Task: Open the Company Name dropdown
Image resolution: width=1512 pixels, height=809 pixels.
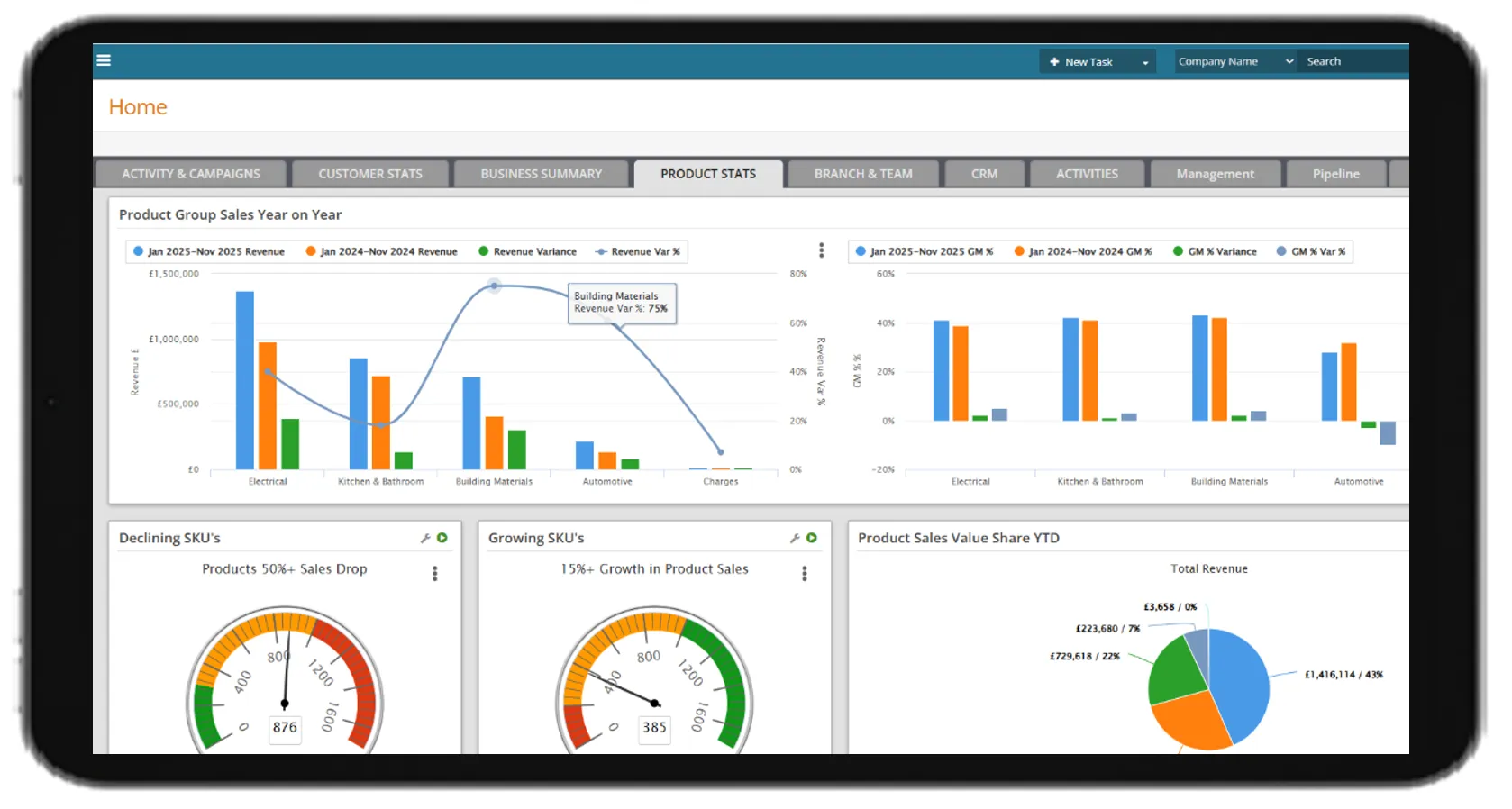Action: 1235,61
